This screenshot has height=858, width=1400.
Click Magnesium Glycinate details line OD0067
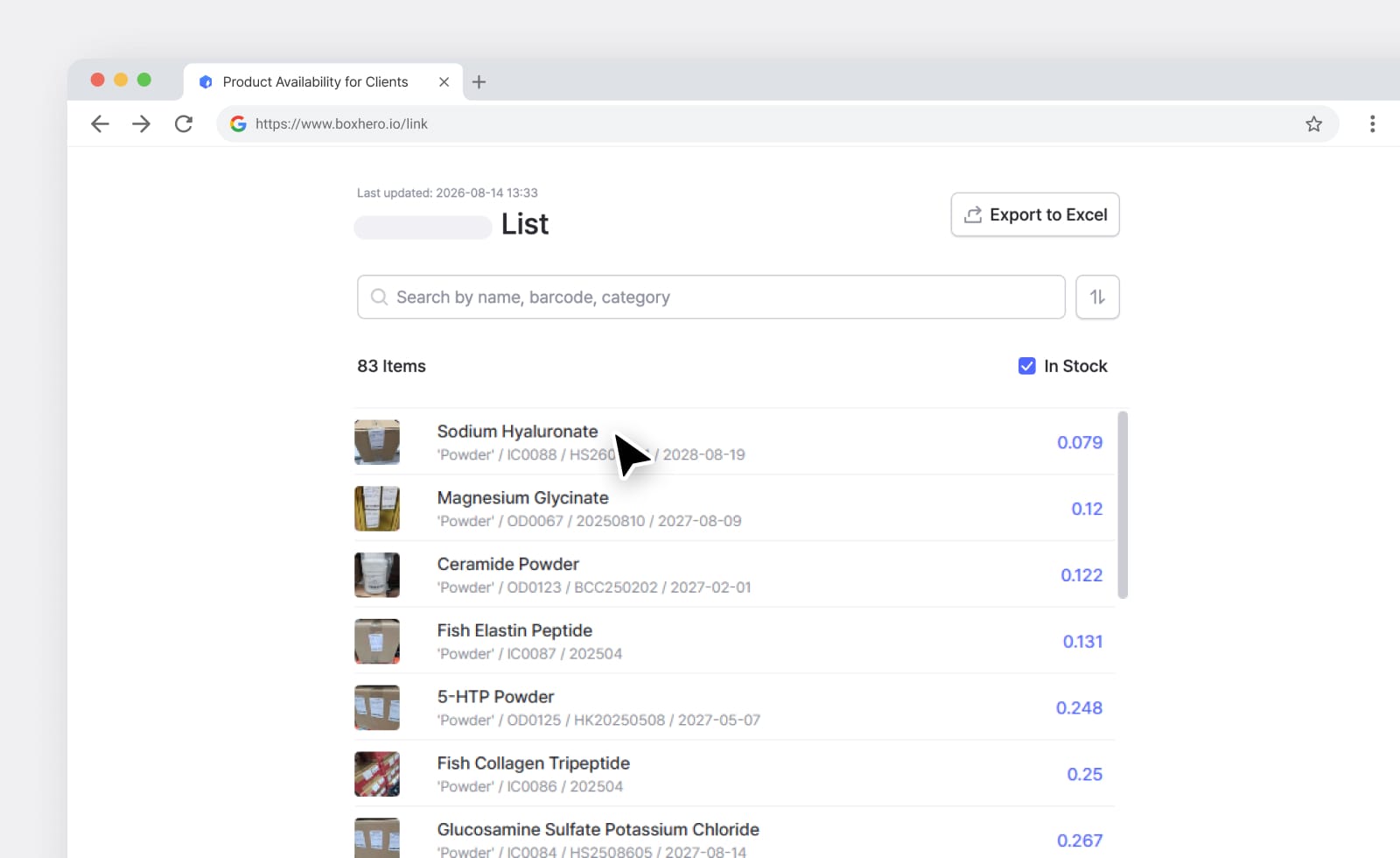(589, 521)
